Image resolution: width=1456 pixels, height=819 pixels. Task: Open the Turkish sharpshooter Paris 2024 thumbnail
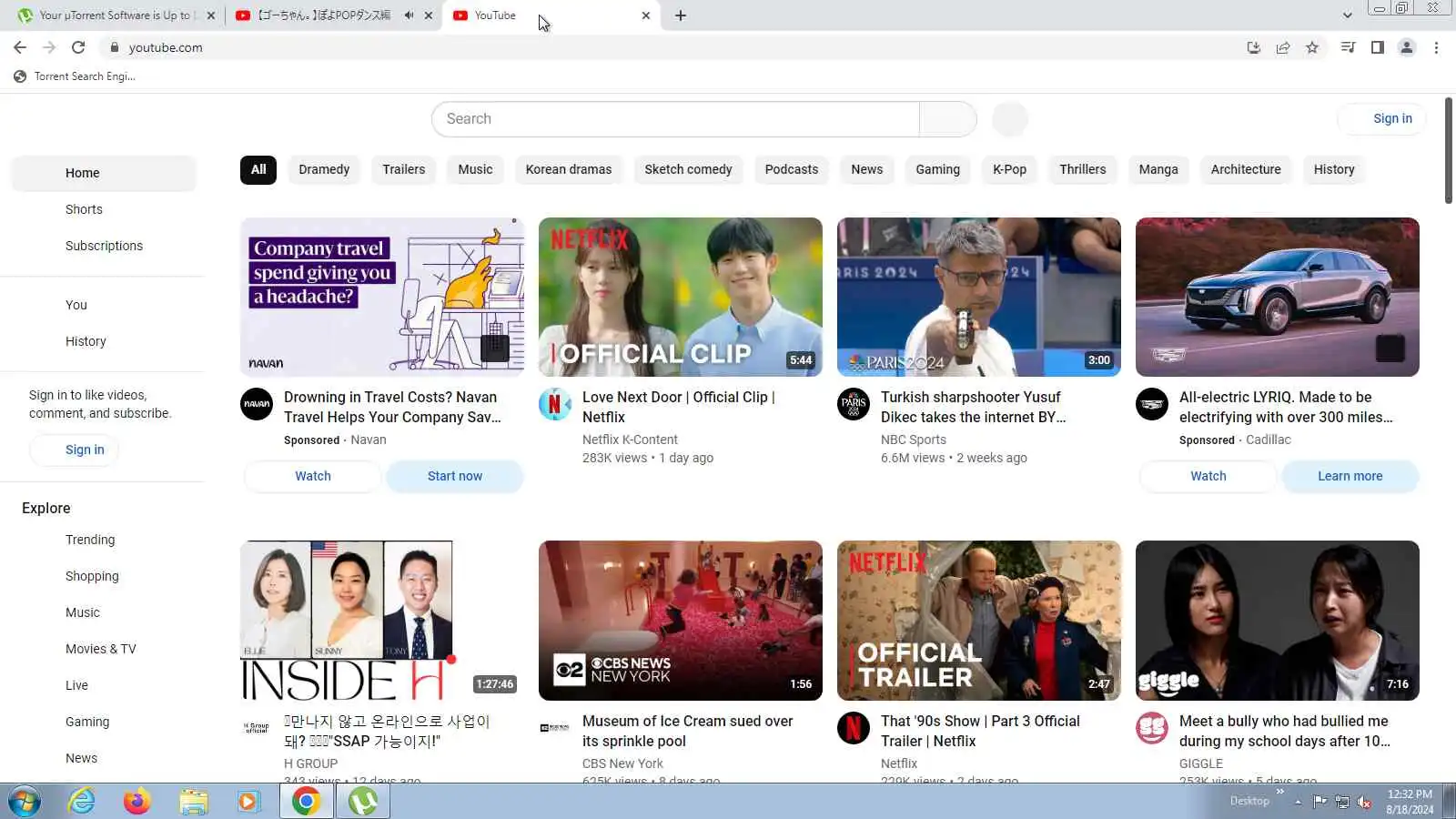click(979, 297)
